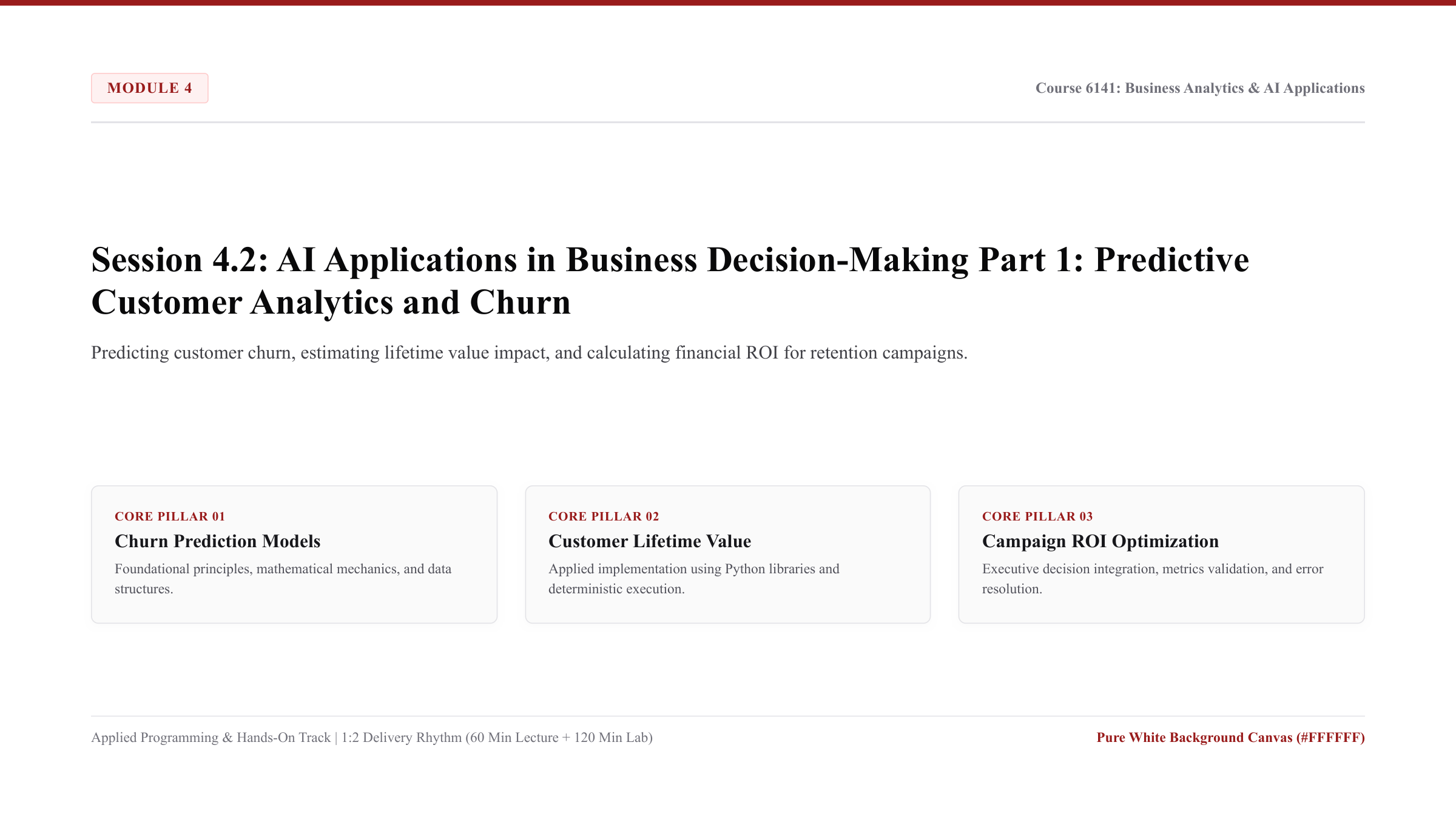The image size is (1456, 819).
Task: Click the 'Applied implementation using Python libraries' description
Action: pyautogui.click(x=694, y=579)
